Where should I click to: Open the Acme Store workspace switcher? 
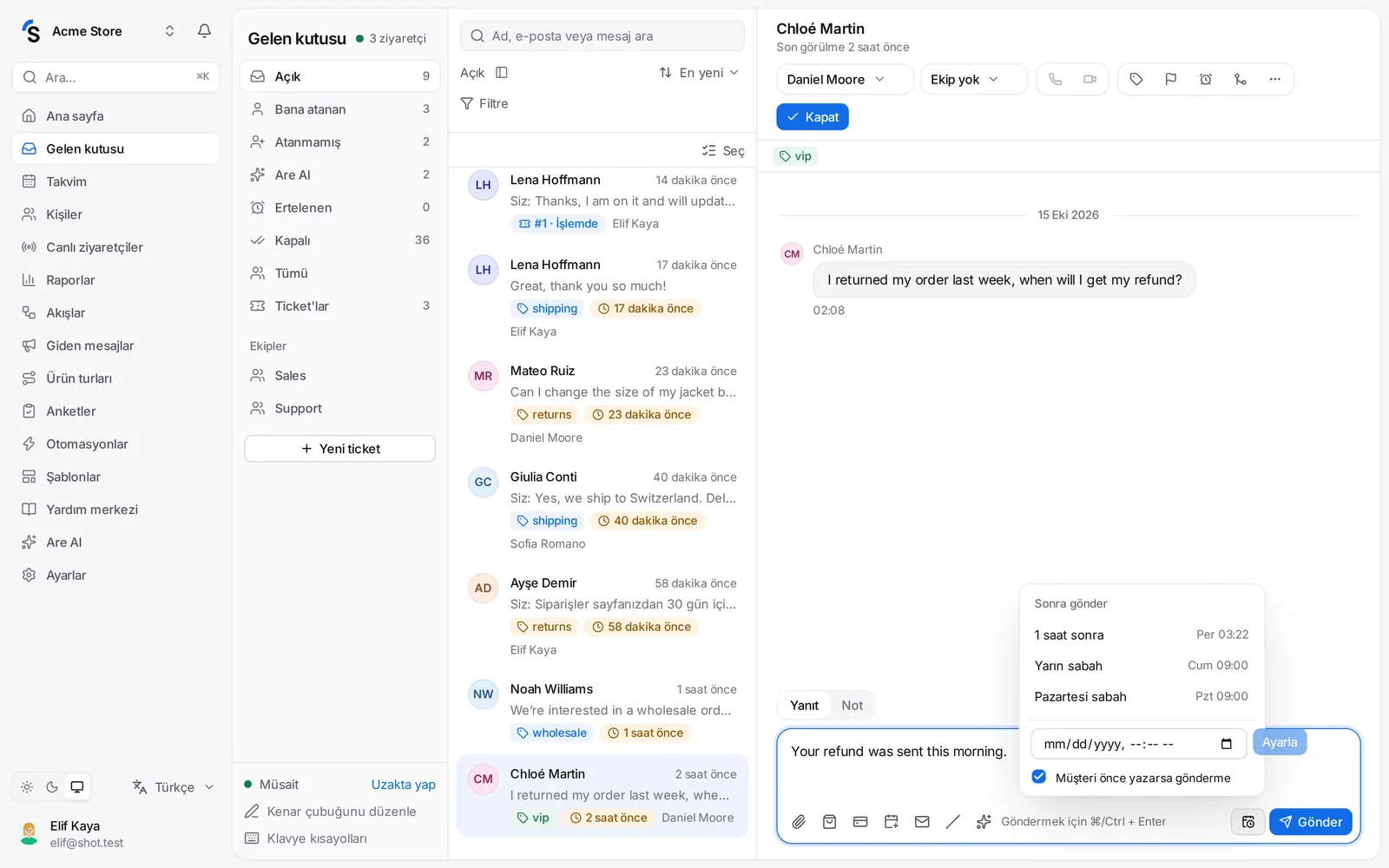(x=98, y=31)
